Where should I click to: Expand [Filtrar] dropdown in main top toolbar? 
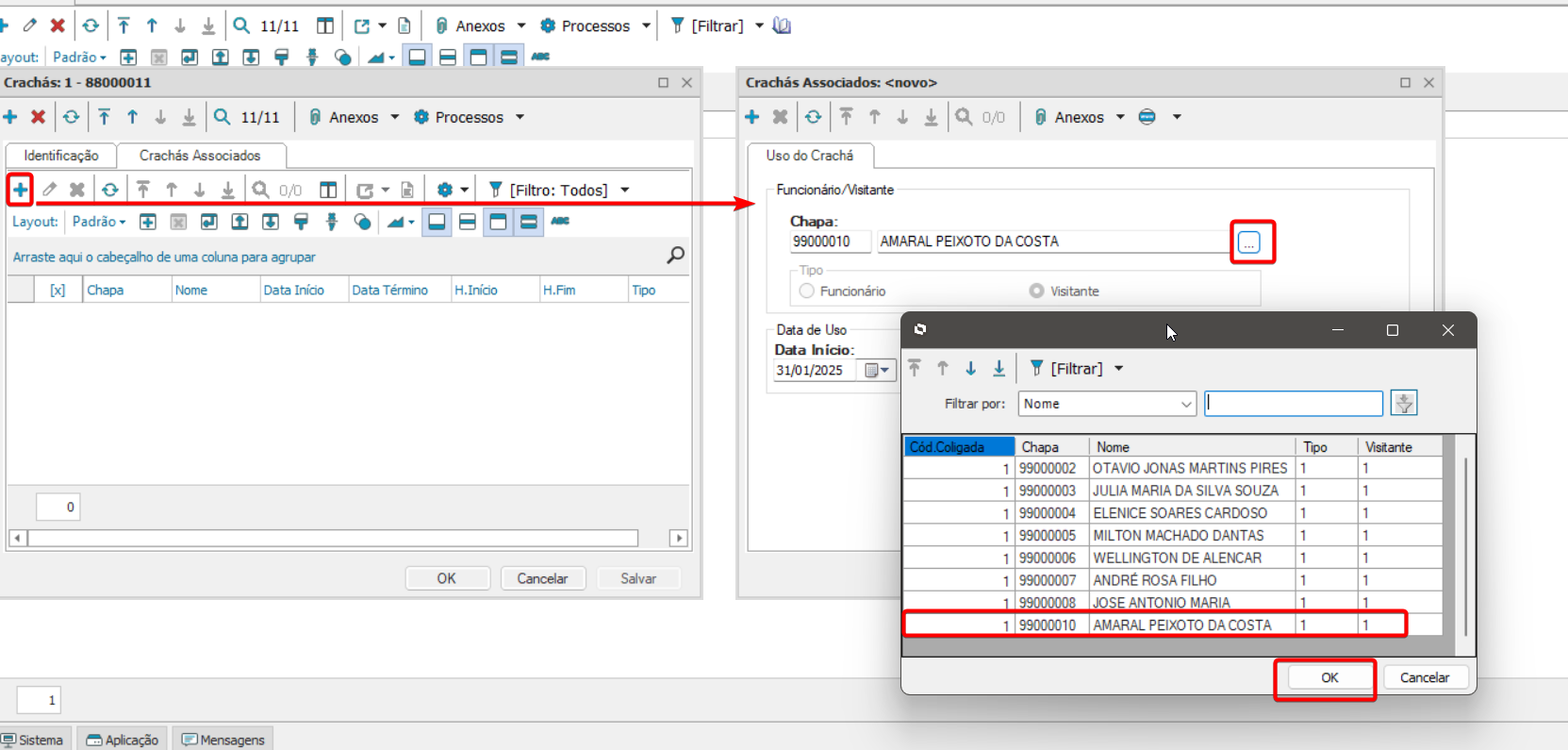point(759,25)
